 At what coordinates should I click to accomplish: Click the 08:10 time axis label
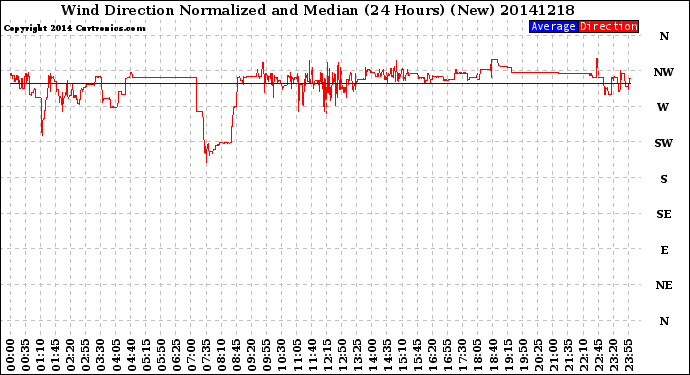point(221,355)
